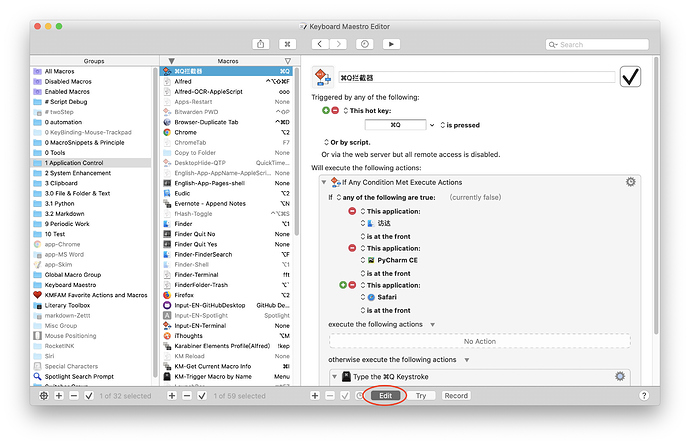
Task: Click the macro editor pane scrollbar
Action: (x=656, y=196)
